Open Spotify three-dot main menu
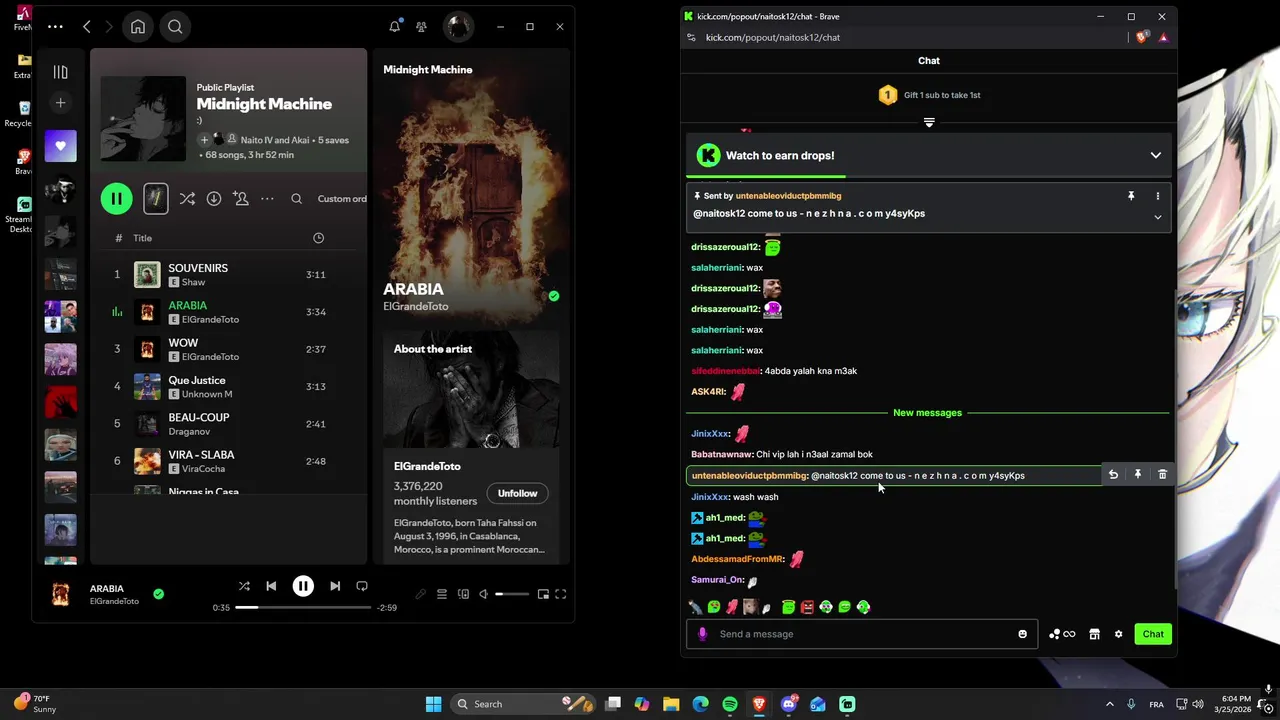Screen dimensions: 1280x720 point(55,27)
